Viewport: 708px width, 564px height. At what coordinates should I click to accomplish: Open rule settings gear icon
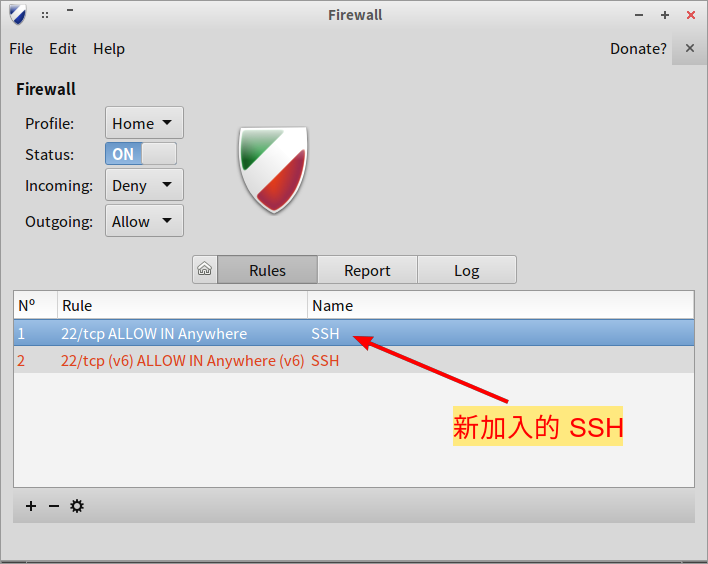coord(77,506)
